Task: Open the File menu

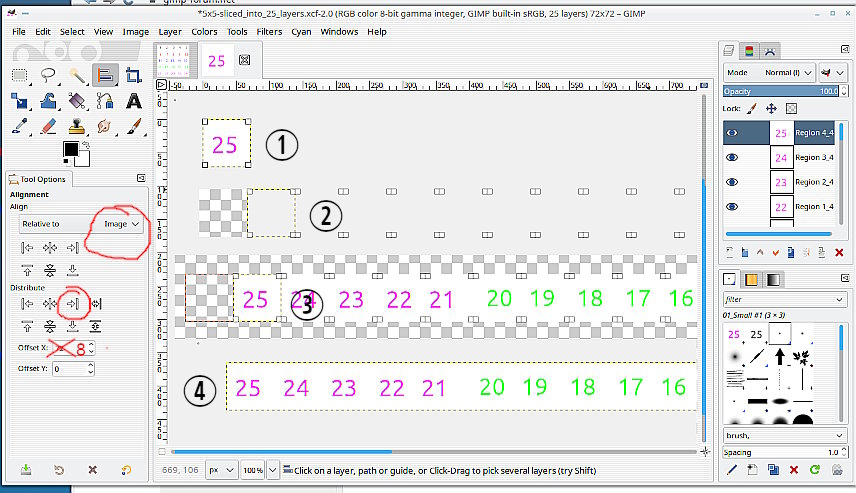Action: pos(19,32)
